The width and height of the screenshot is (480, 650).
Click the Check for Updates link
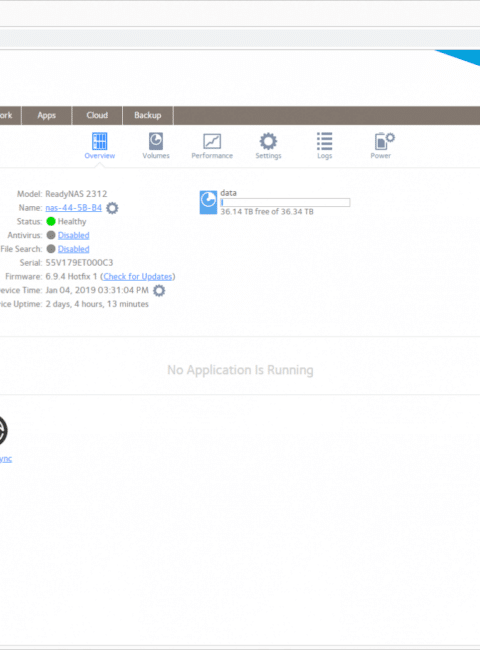tap(138, 276)
